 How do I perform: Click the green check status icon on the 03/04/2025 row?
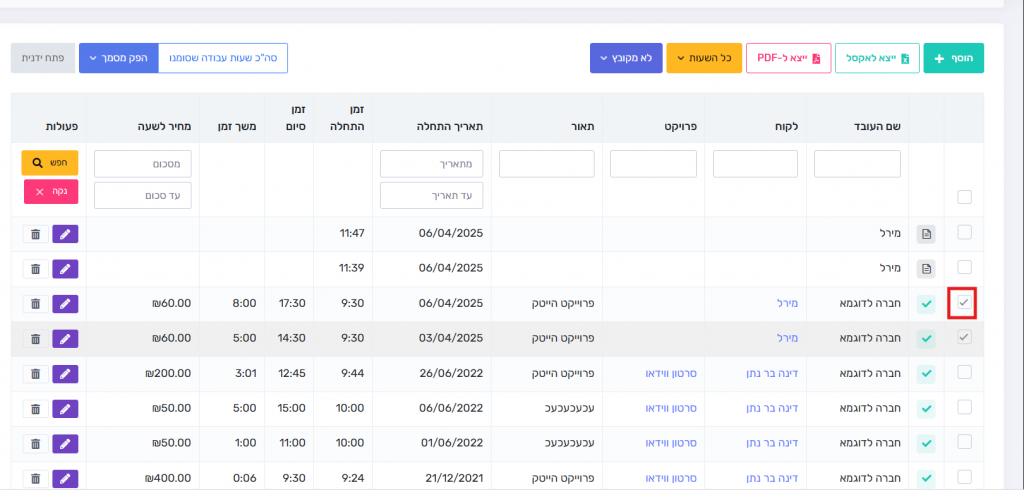click(926, 338)
